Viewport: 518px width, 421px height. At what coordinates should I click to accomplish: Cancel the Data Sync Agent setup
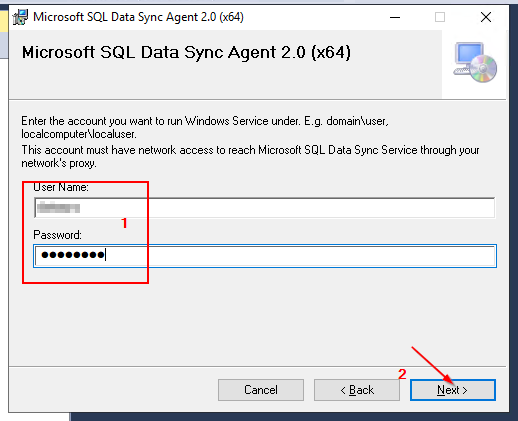(261, 390)
